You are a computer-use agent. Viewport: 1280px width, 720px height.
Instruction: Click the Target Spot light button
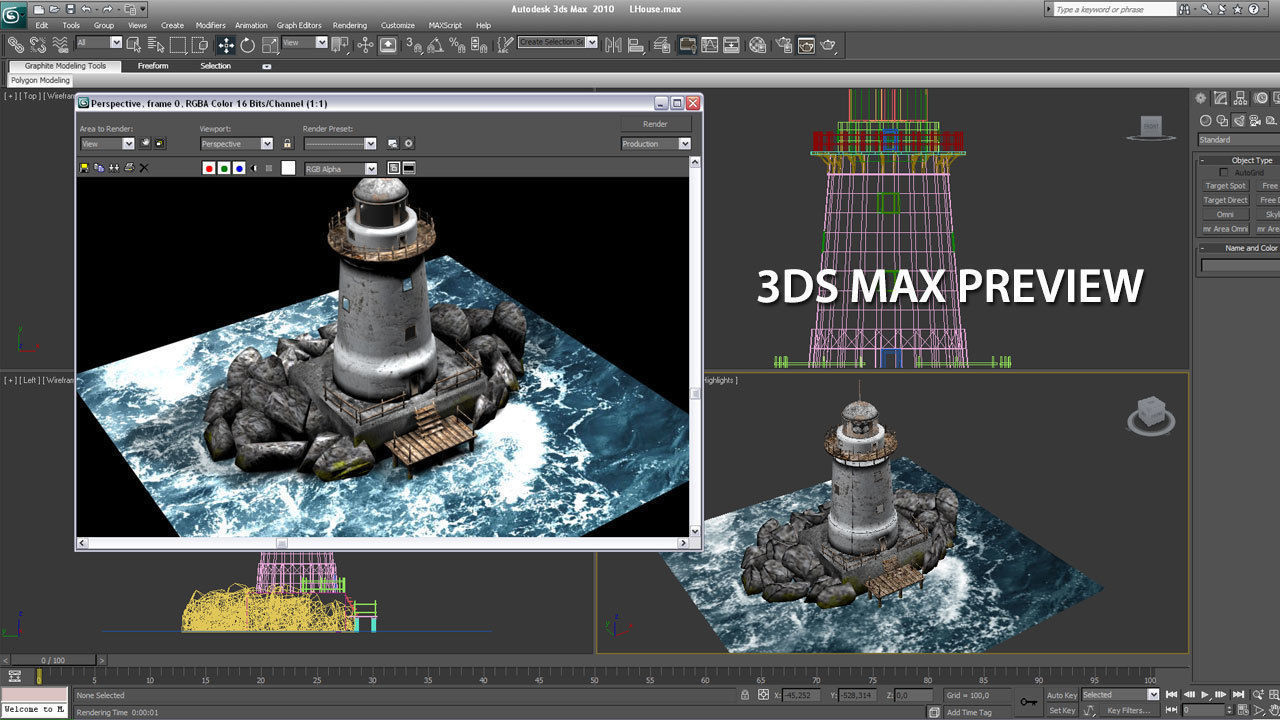click(1225, 186)
